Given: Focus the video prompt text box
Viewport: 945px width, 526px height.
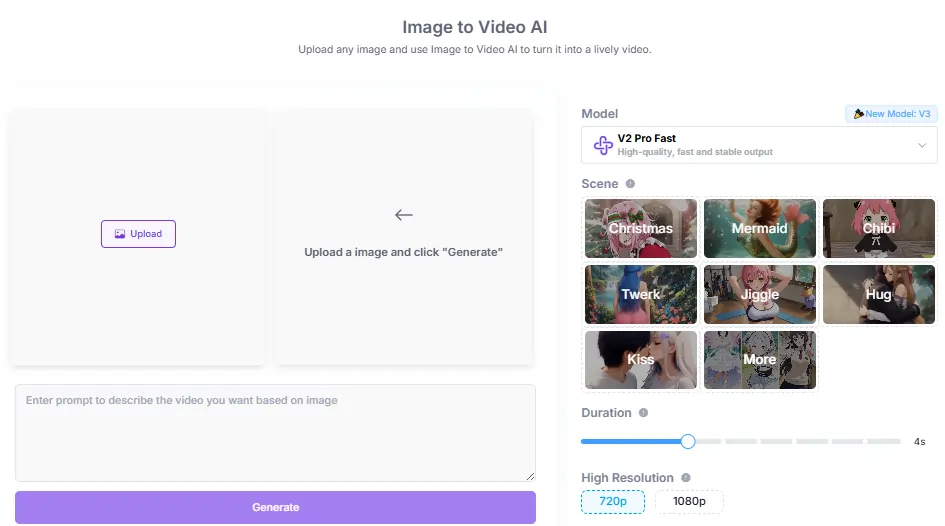Looking at the screenshot, I should coord(275,433).
